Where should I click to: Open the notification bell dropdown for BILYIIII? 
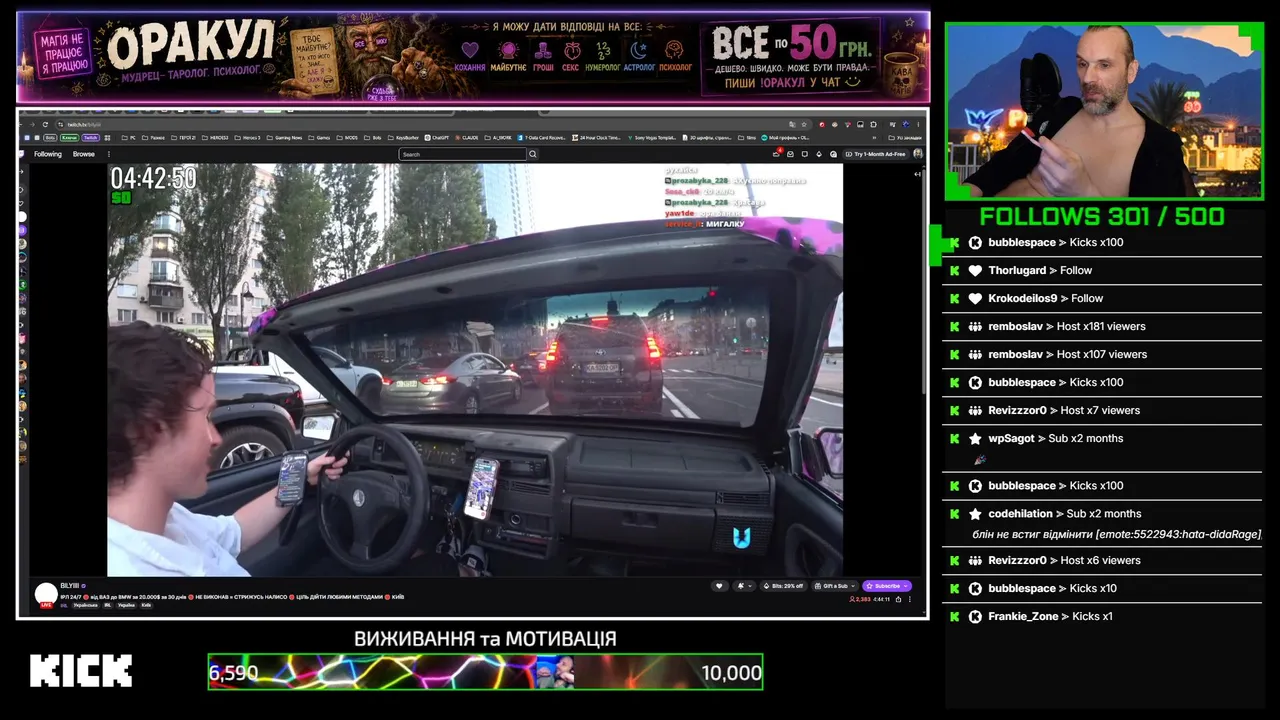point(744,586)
